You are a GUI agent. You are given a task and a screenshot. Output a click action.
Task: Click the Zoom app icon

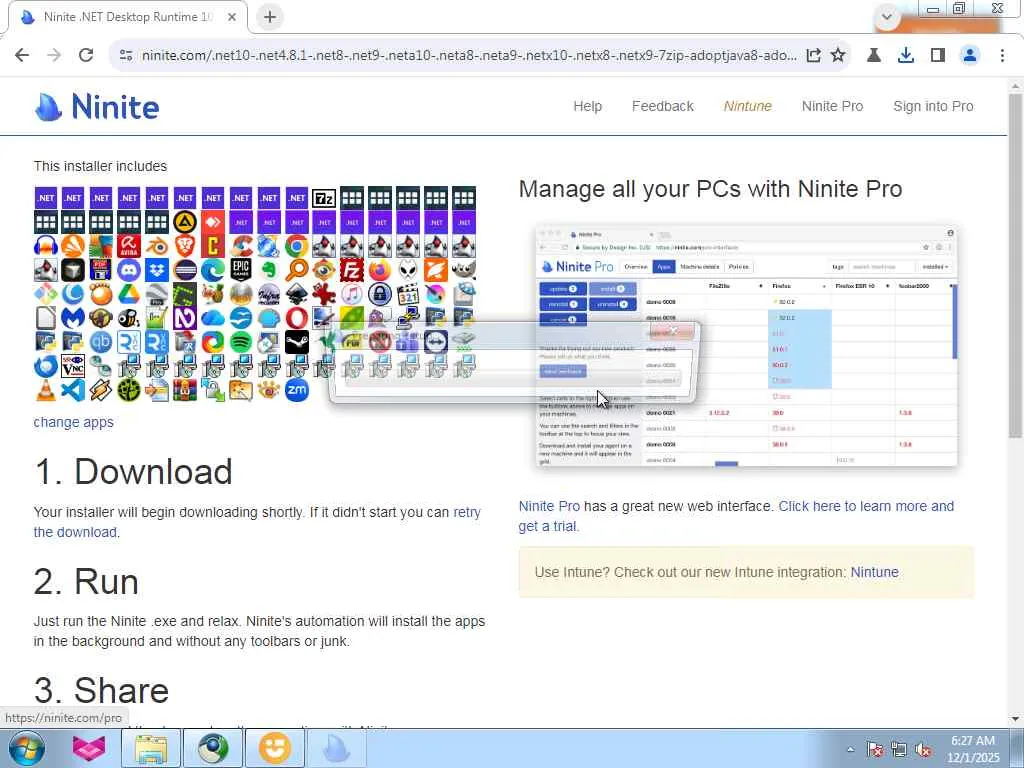click(x=296, y=390)
